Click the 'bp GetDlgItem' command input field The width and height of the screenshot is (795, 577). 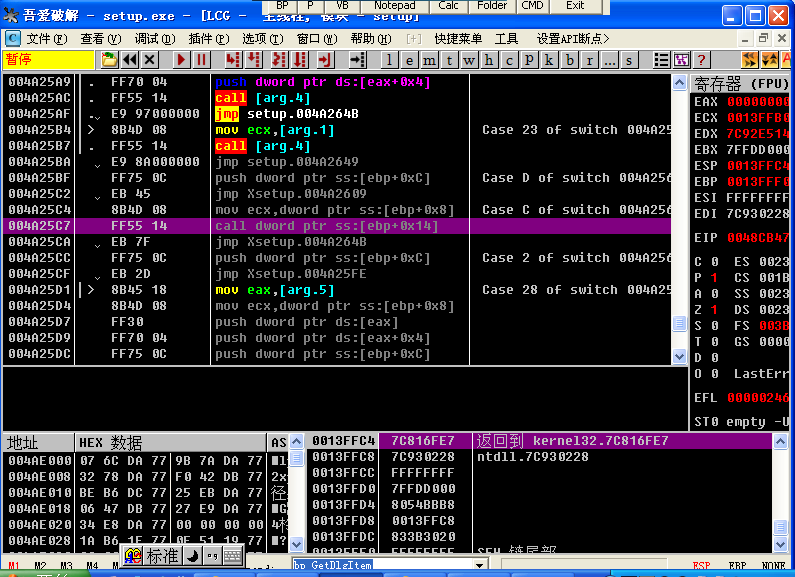[x=382, y=565]
